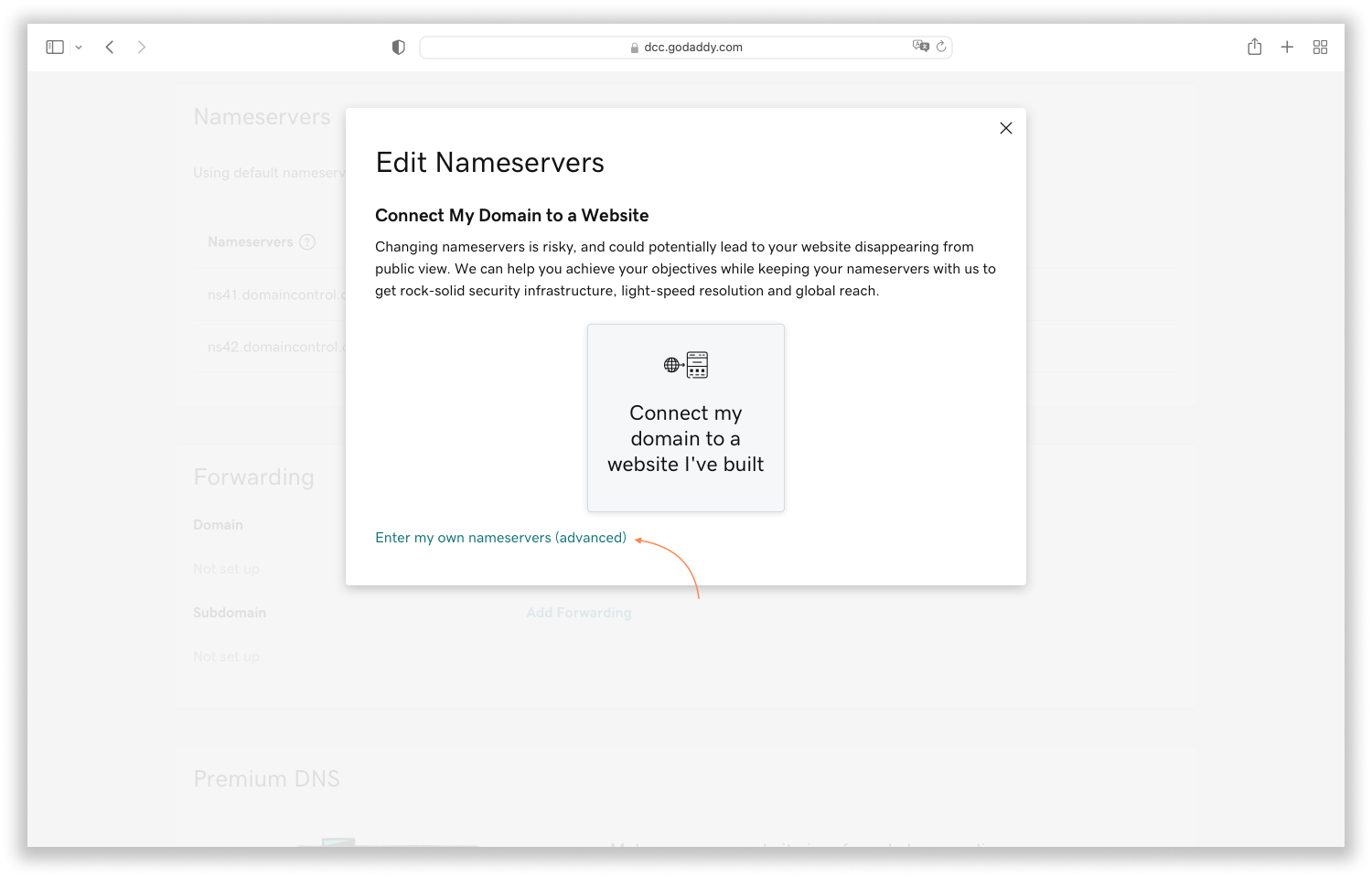This screenshot has width=1372, height=878.
Task: Click the padlock icon next to dcc.godaddy.com
Action: [x=634, y=47]
